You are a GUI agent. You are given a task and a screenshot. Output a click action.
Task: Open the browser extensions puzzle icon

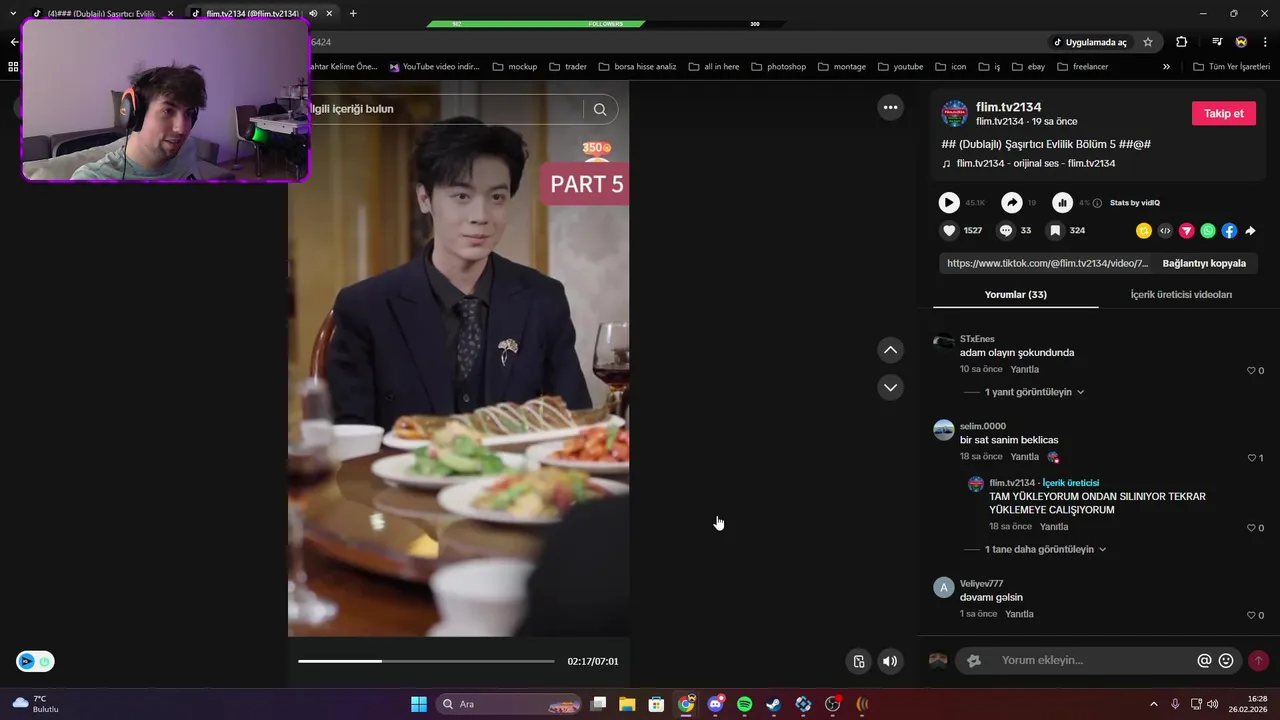pos(1182,42)
